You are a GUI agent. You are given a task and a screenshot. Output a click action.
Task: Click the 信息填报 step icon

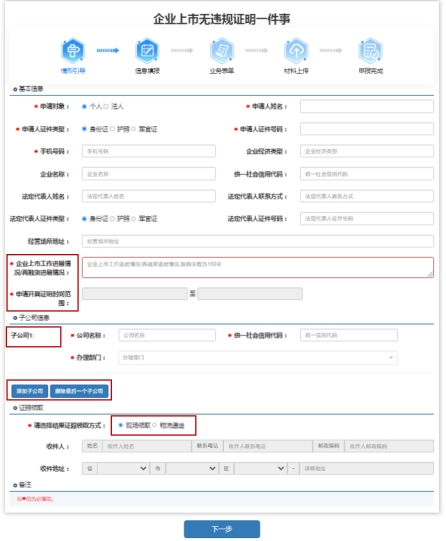click(147, 51)
